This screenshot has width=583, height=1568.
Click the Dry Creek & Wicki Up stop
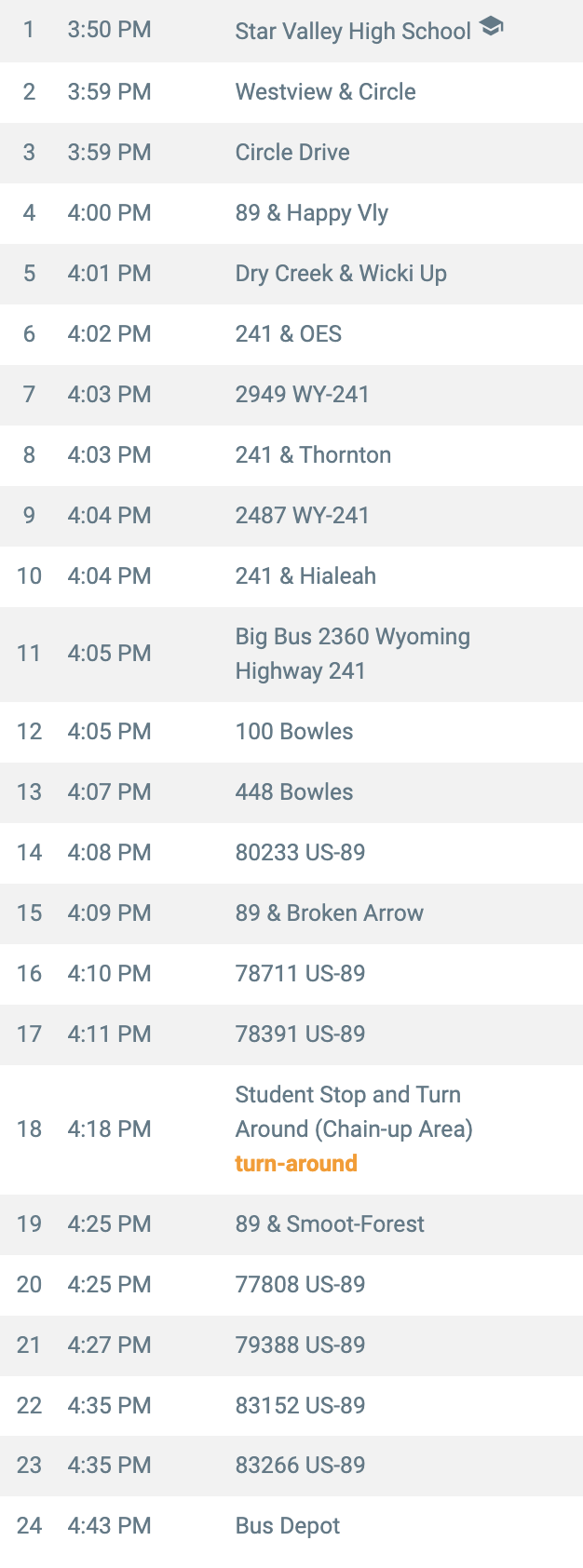[x=291, y=274]
